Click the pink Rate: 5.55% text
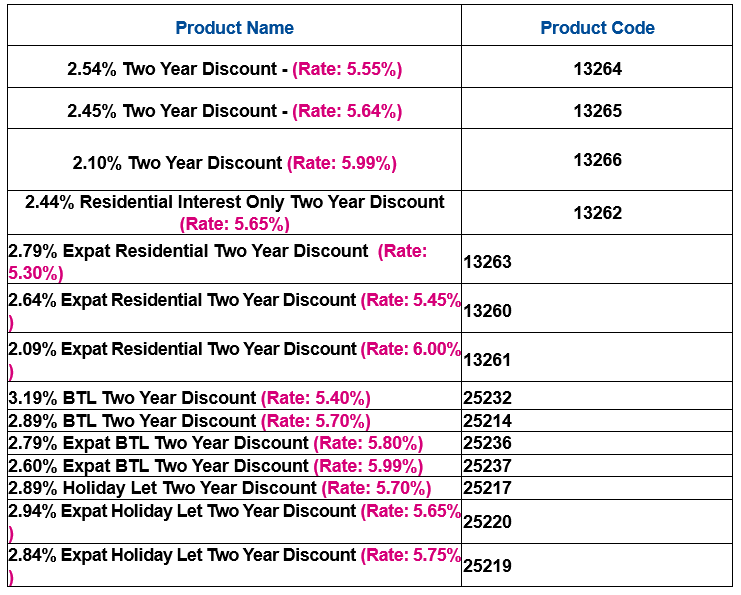The image size is (741, 595). point(347,70)
